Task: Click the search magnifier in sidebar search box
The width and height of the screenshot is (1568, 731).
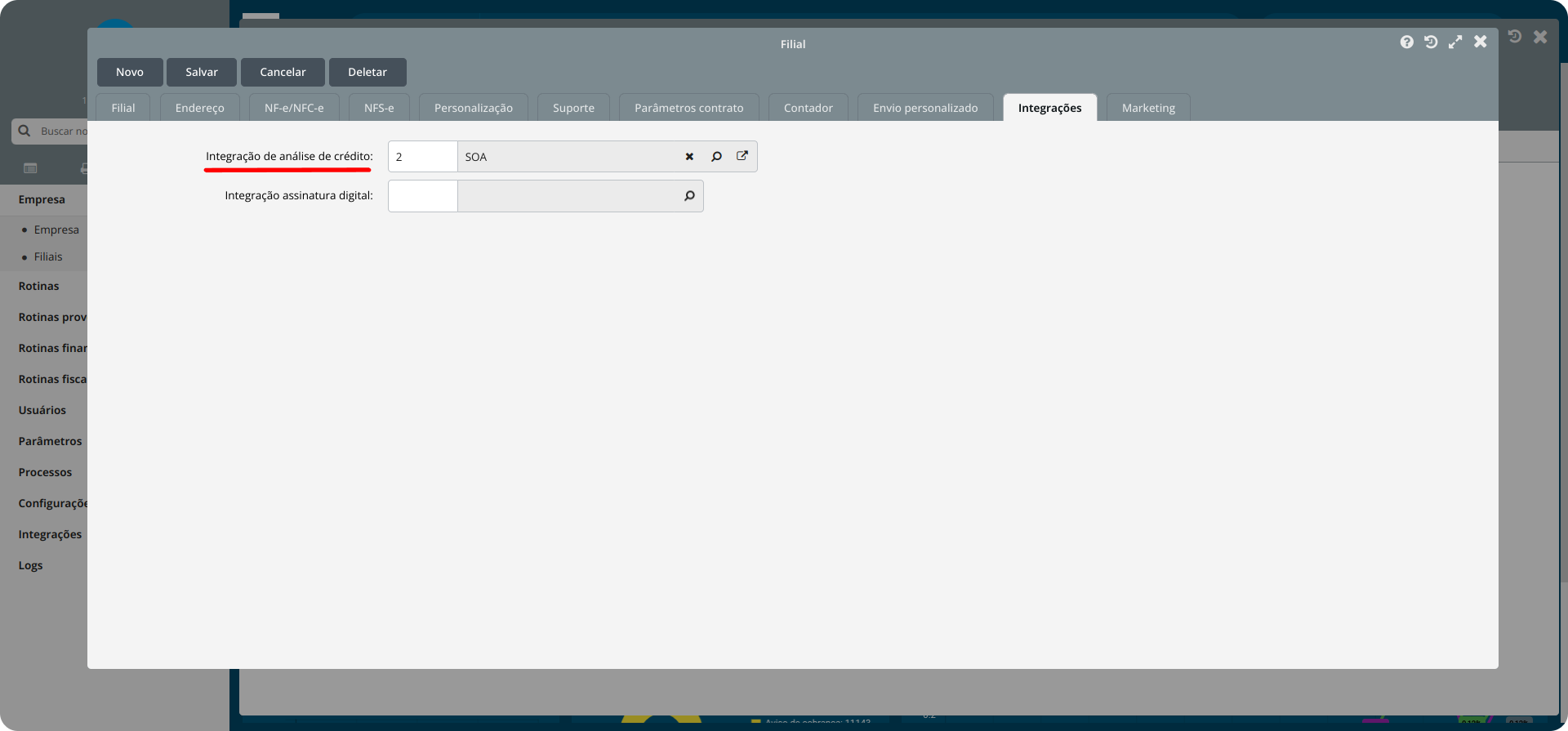Action: pyautogui.click(x=24, y=131)
